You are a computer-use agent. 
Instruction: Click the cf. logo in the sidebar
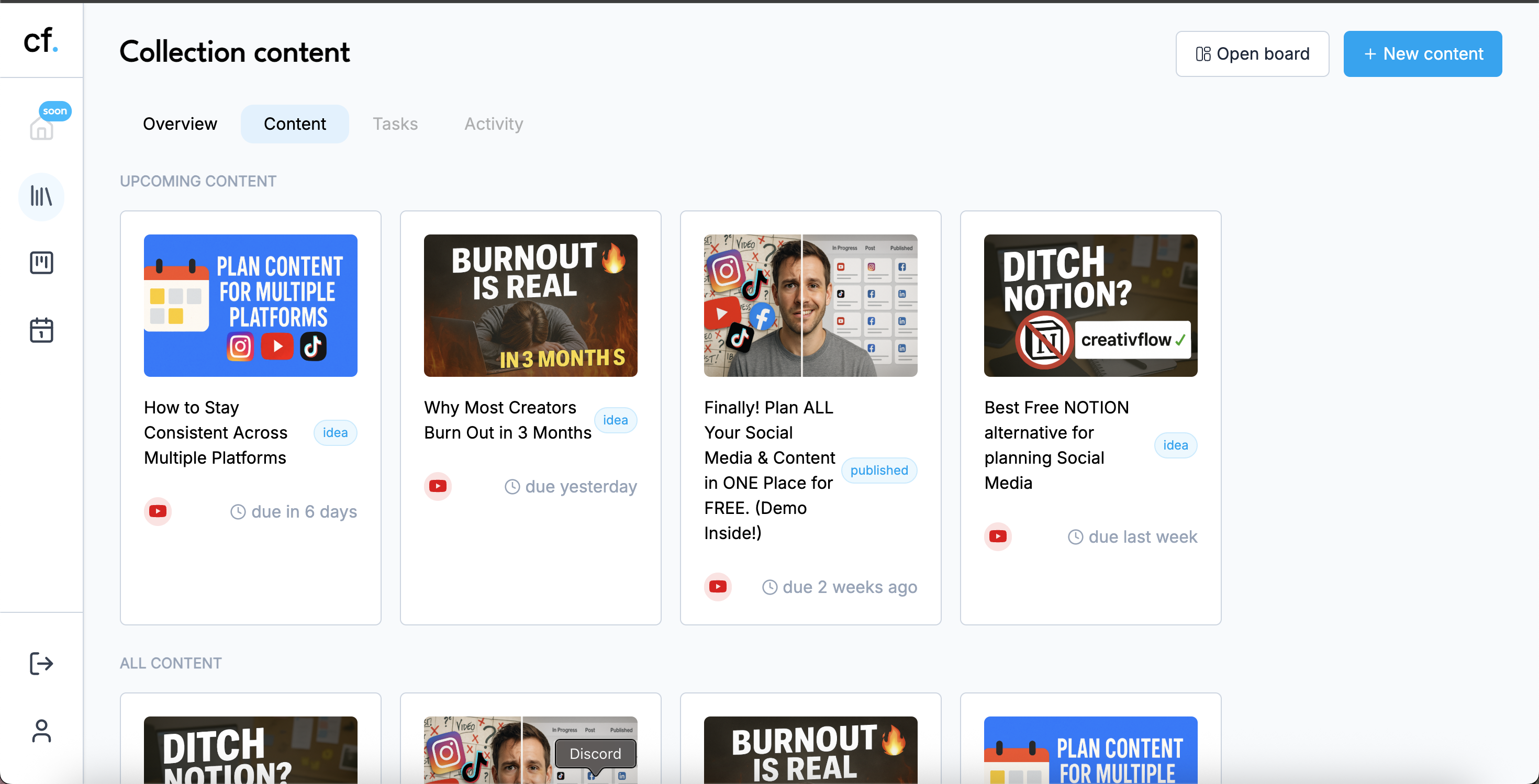point(41,40)
